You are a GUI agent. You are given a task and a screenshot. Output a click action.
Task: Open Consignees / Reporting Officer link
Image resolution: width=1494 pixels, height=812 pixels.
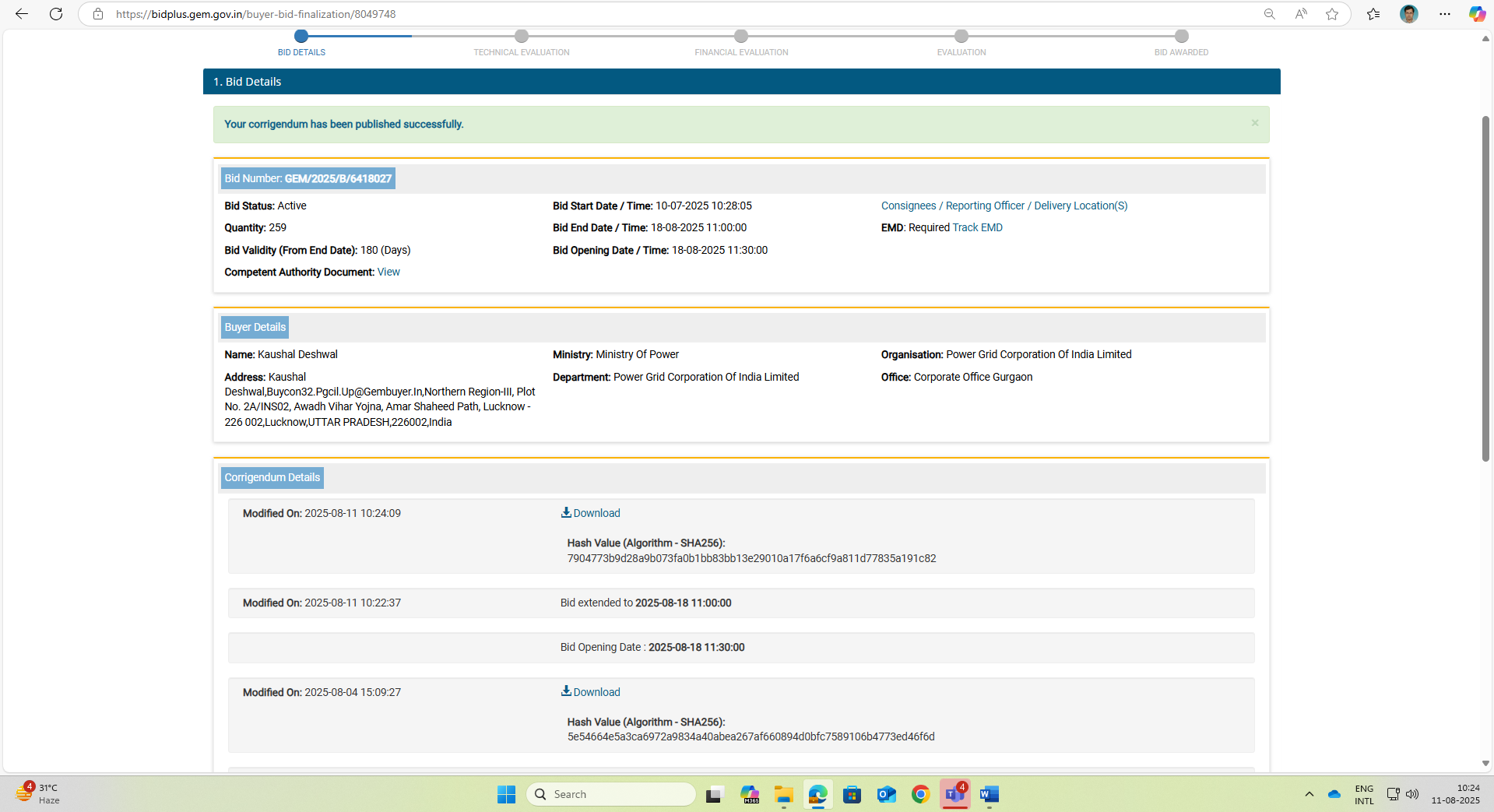[x=1004, y=206]
